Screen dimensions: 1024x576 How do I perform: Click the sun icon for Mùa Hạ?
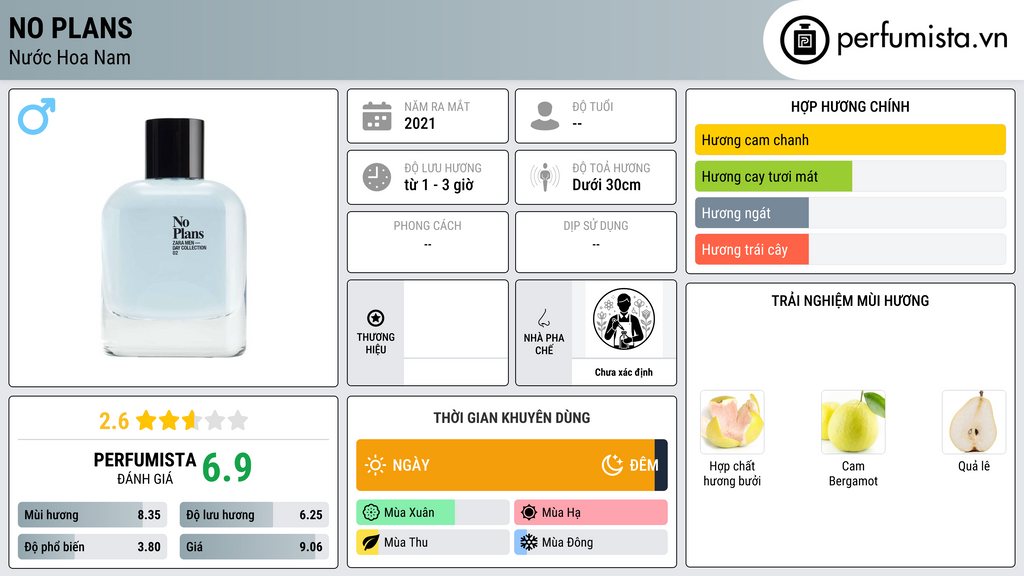click(x=529, y=513)
